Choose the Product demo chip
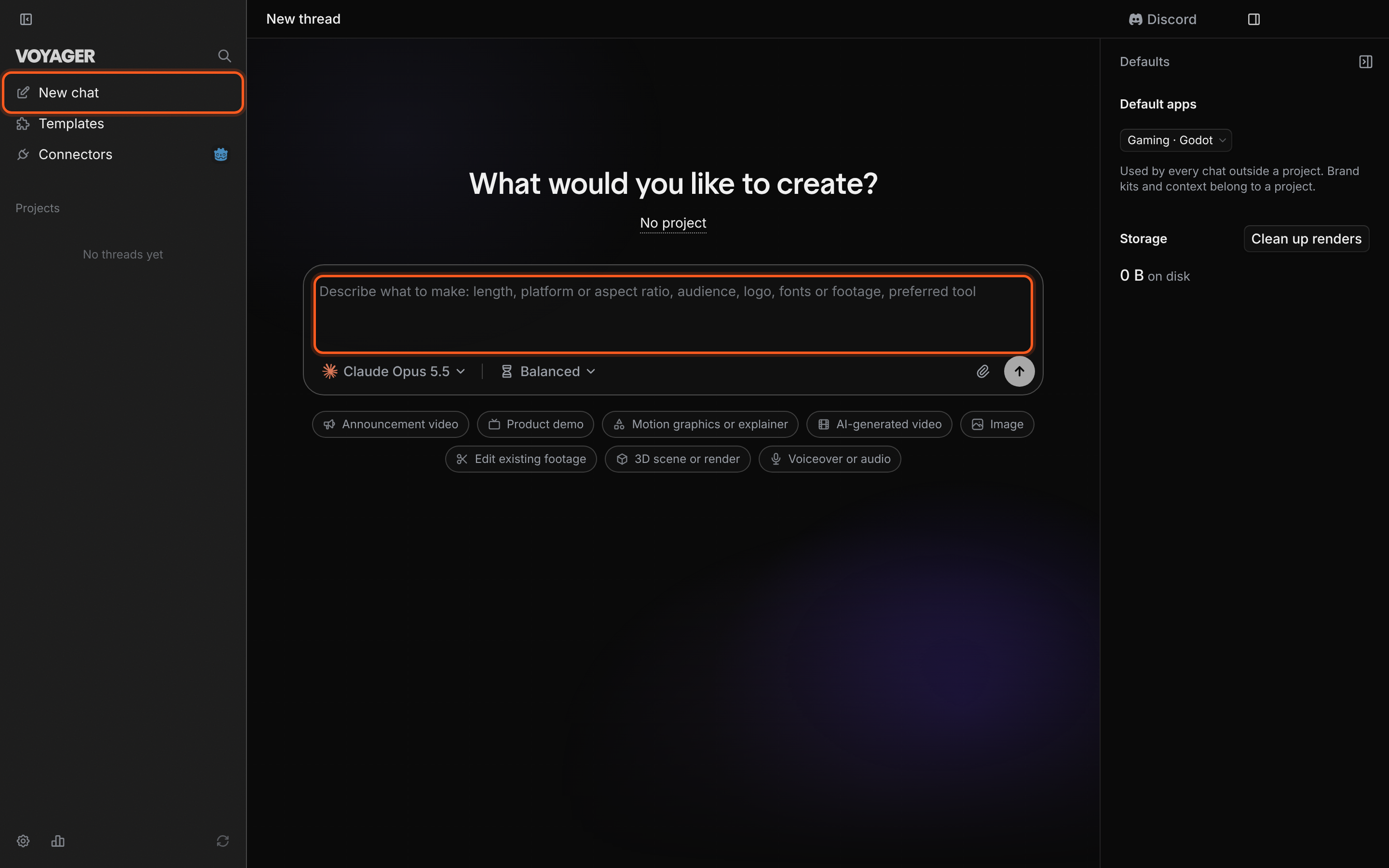Image resolution: width=1389 pixels, height=868 pixels. point(535,424)
